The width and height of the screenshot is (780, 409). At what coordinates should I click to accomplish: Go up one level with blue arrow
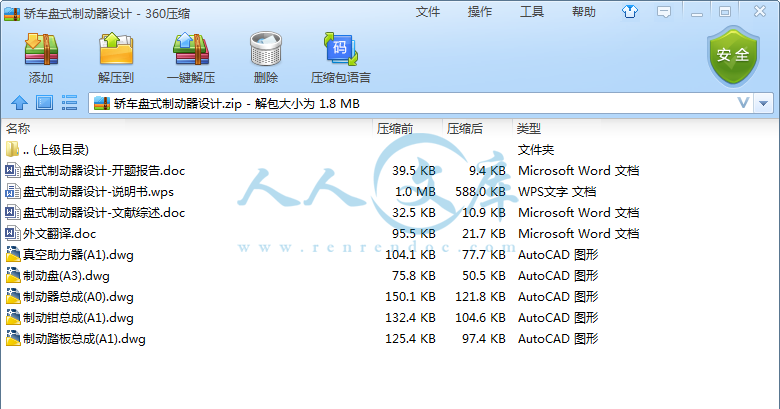click(x=19, y=103)
